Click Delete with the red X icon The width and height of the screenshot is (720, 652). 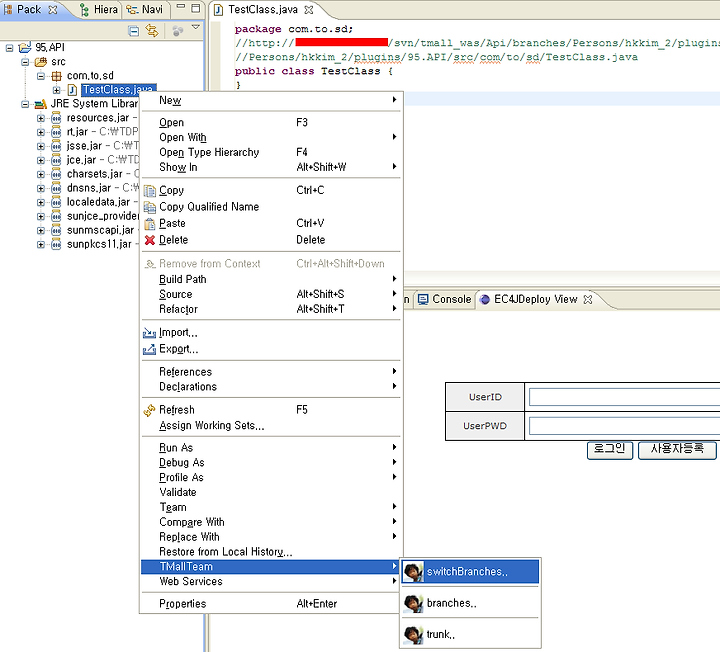(271, 240)
